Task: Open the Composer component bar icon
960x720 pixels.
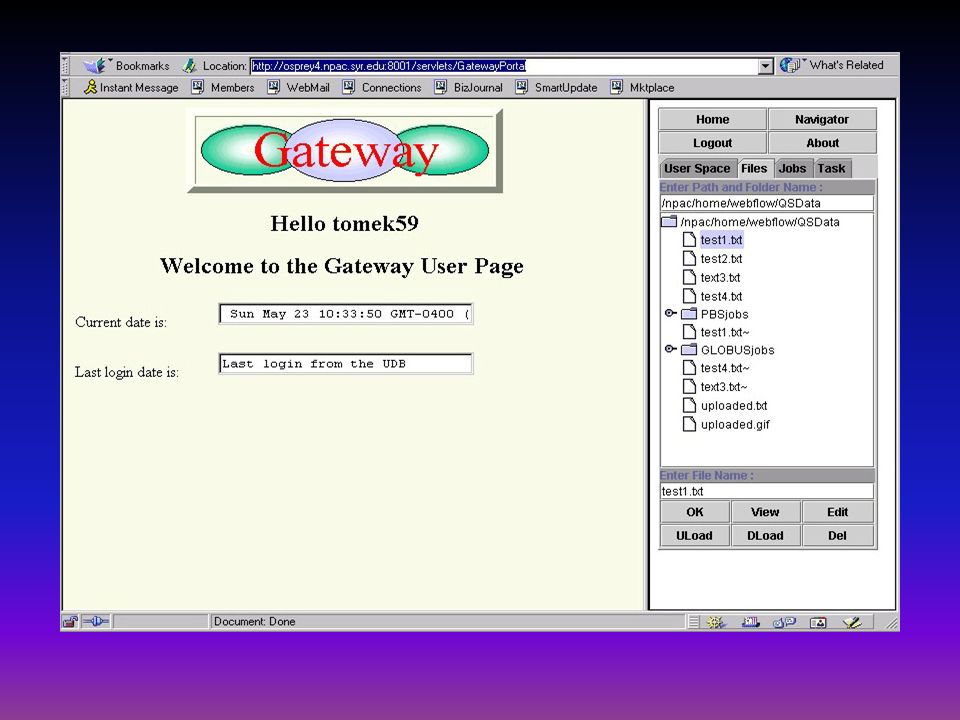Action: 852,623
